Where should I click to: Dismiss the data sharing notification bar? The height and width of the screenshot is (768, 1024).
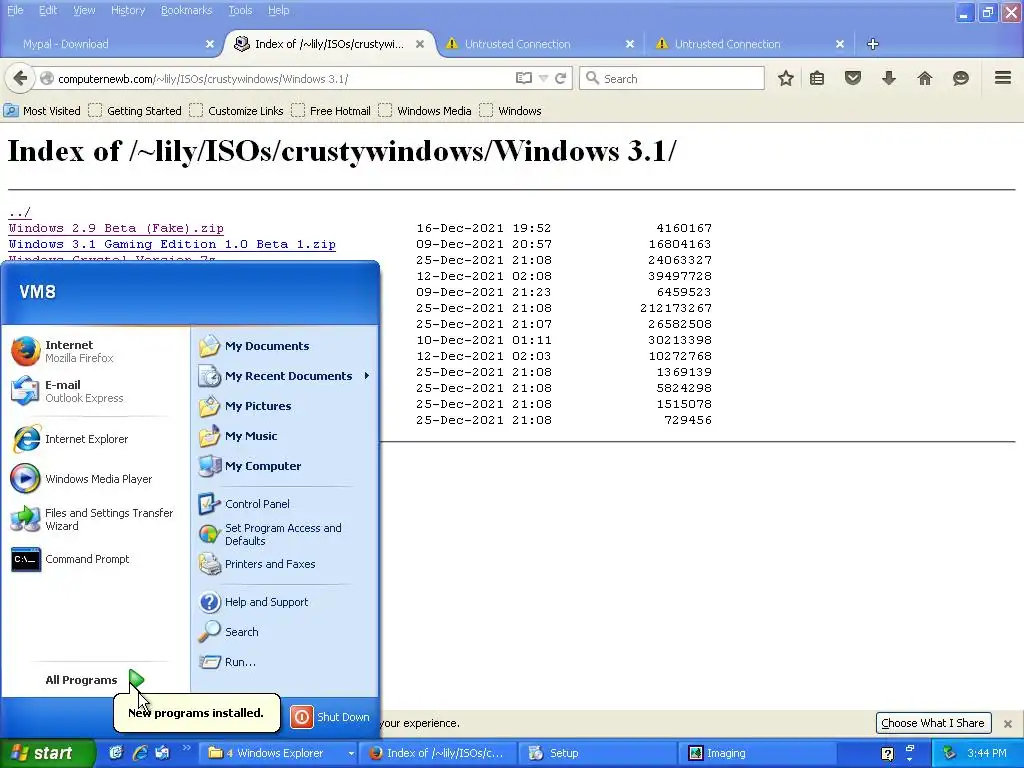click(x=1008, y=724)
